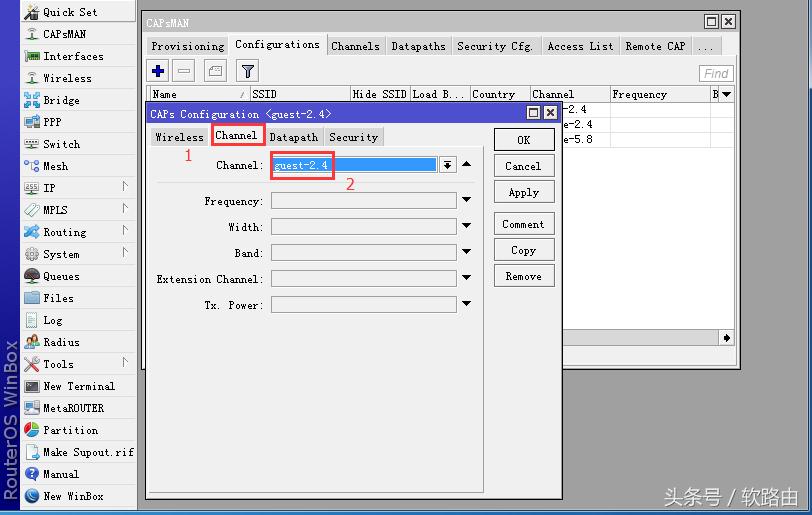
Task: Sort by the Country column header
Action: (500, 94)
